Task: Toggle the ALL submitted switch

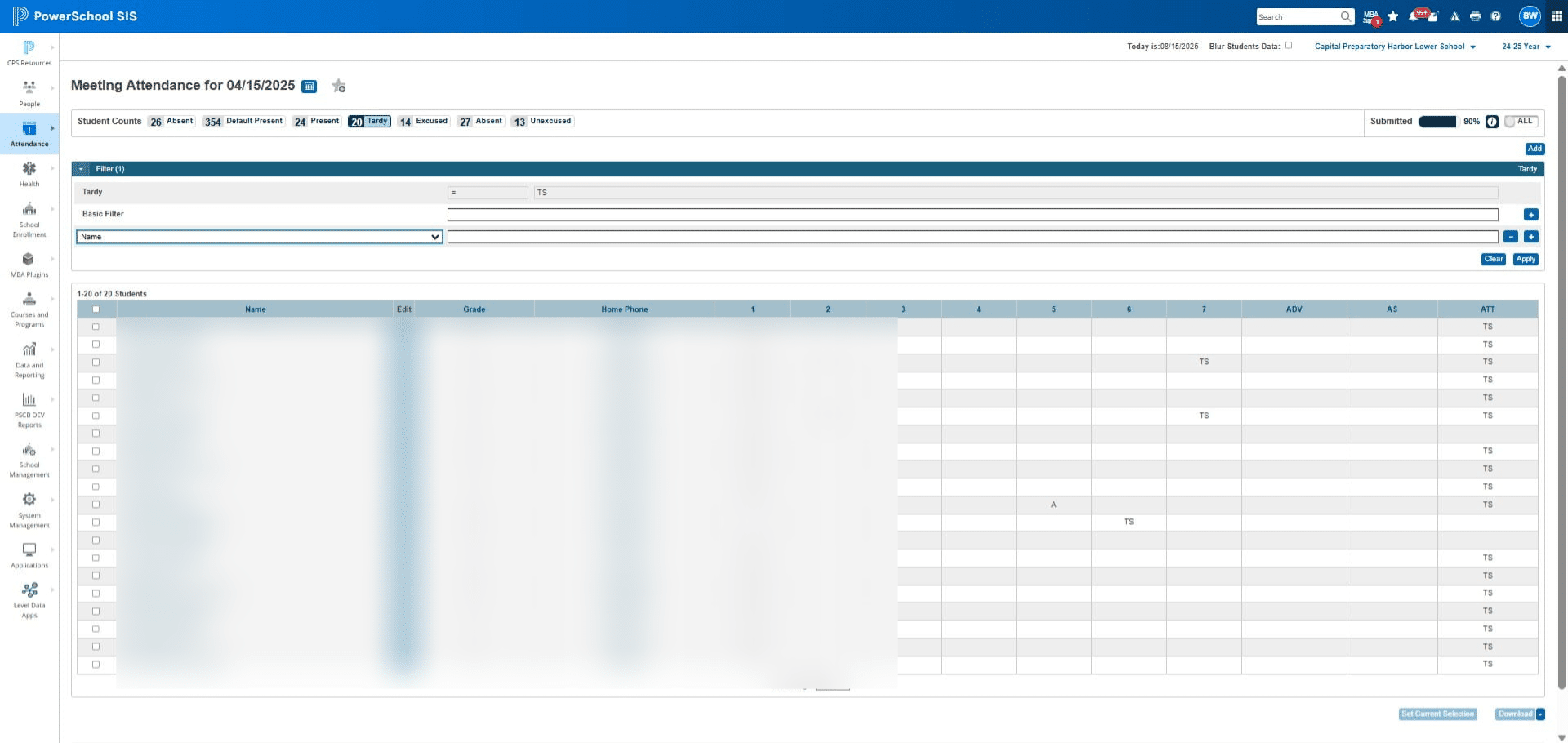Action: point(1521,121)
